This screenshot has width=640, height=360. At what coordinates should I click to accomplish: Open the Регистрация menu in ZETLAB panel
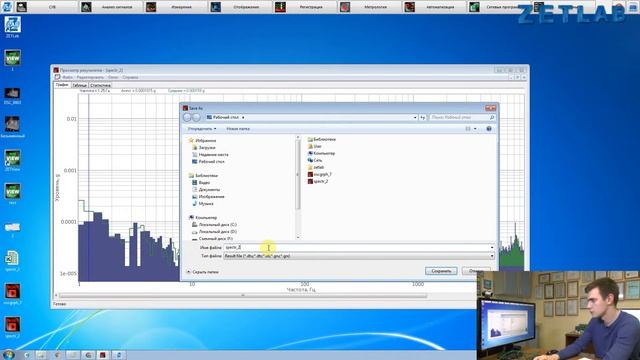311,7
